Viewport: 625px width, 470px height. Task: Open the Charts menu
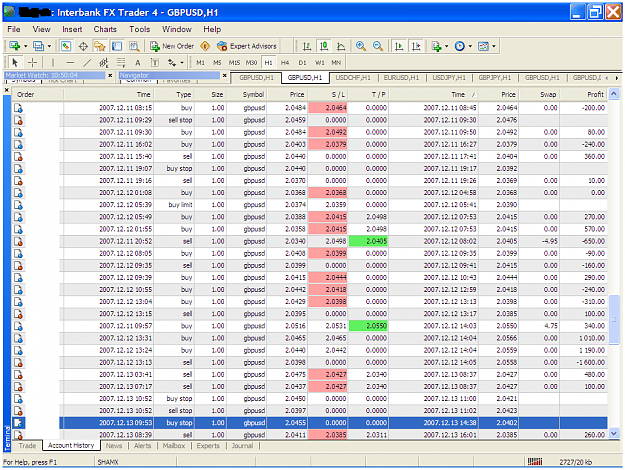(105, 29)
